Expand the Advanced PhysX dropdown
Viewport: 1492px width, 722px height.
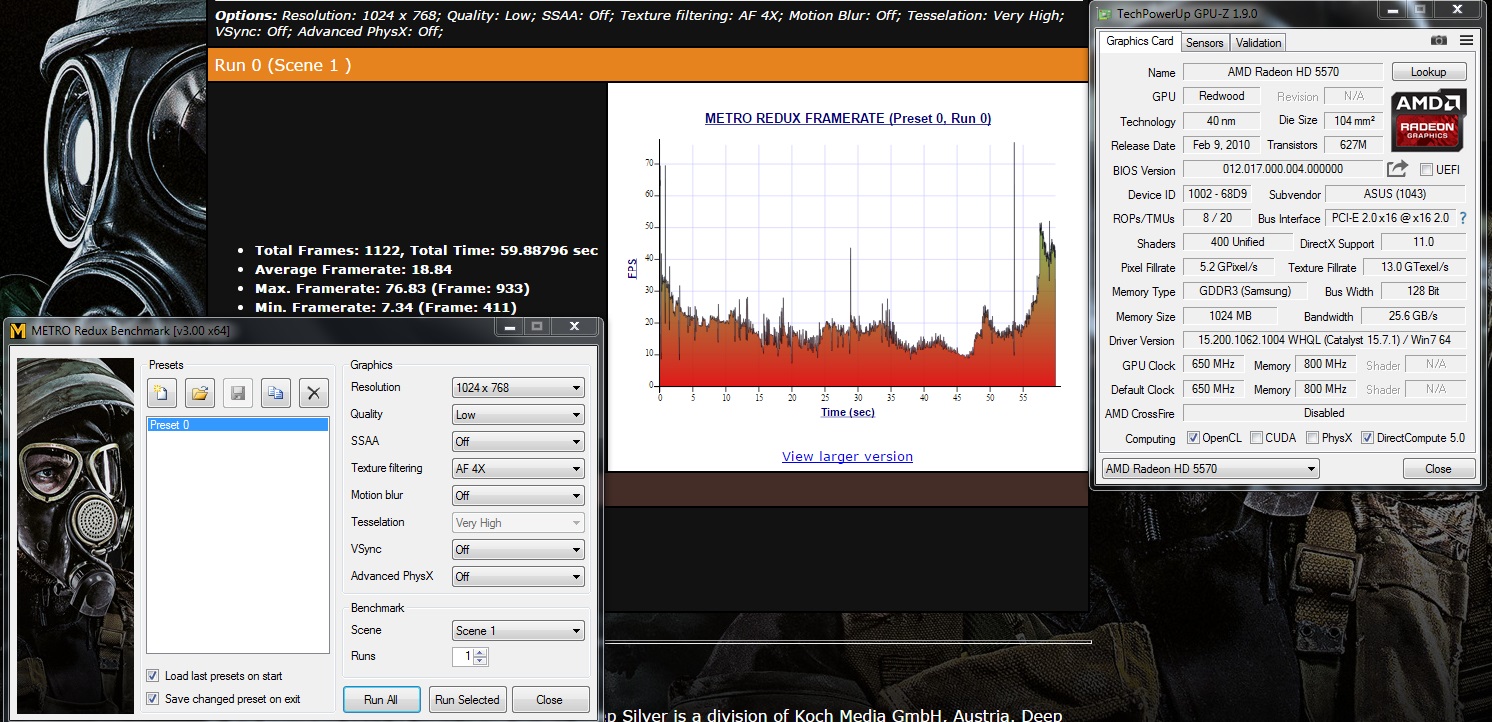tap(518, 577)
